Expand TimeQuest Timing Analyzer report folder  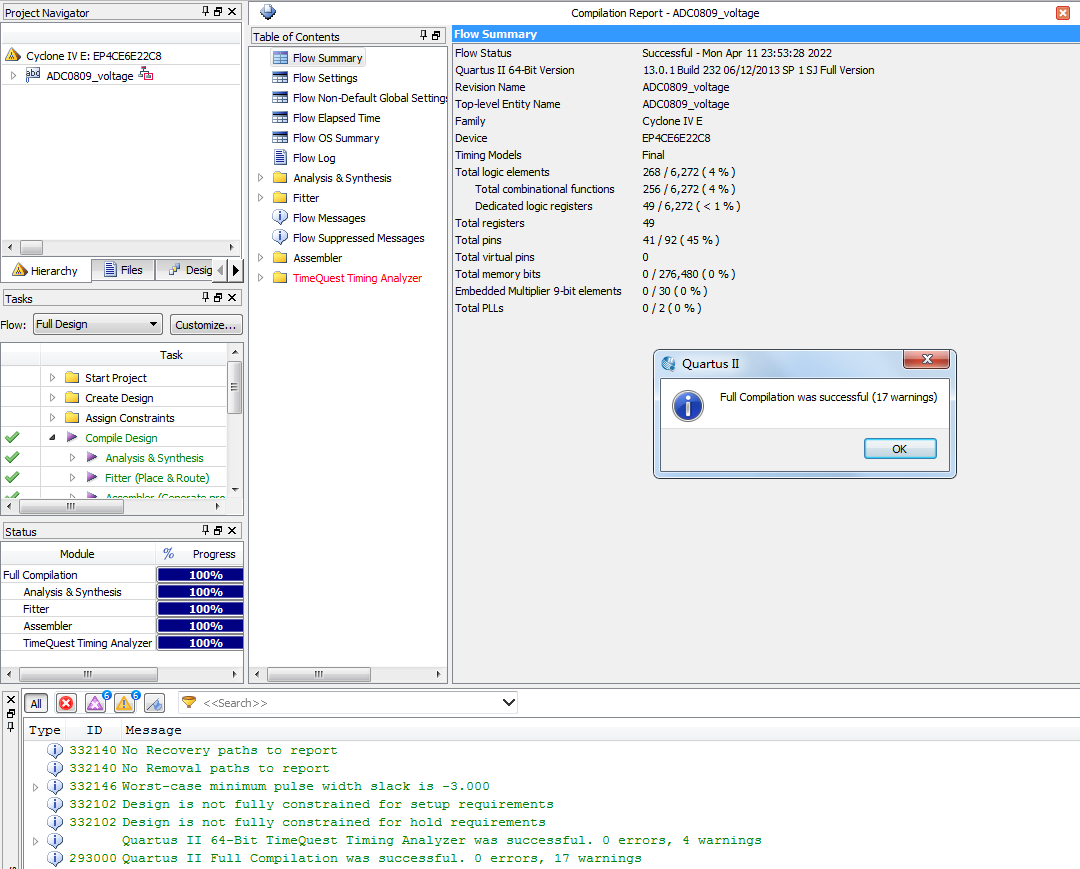point(261,278)
